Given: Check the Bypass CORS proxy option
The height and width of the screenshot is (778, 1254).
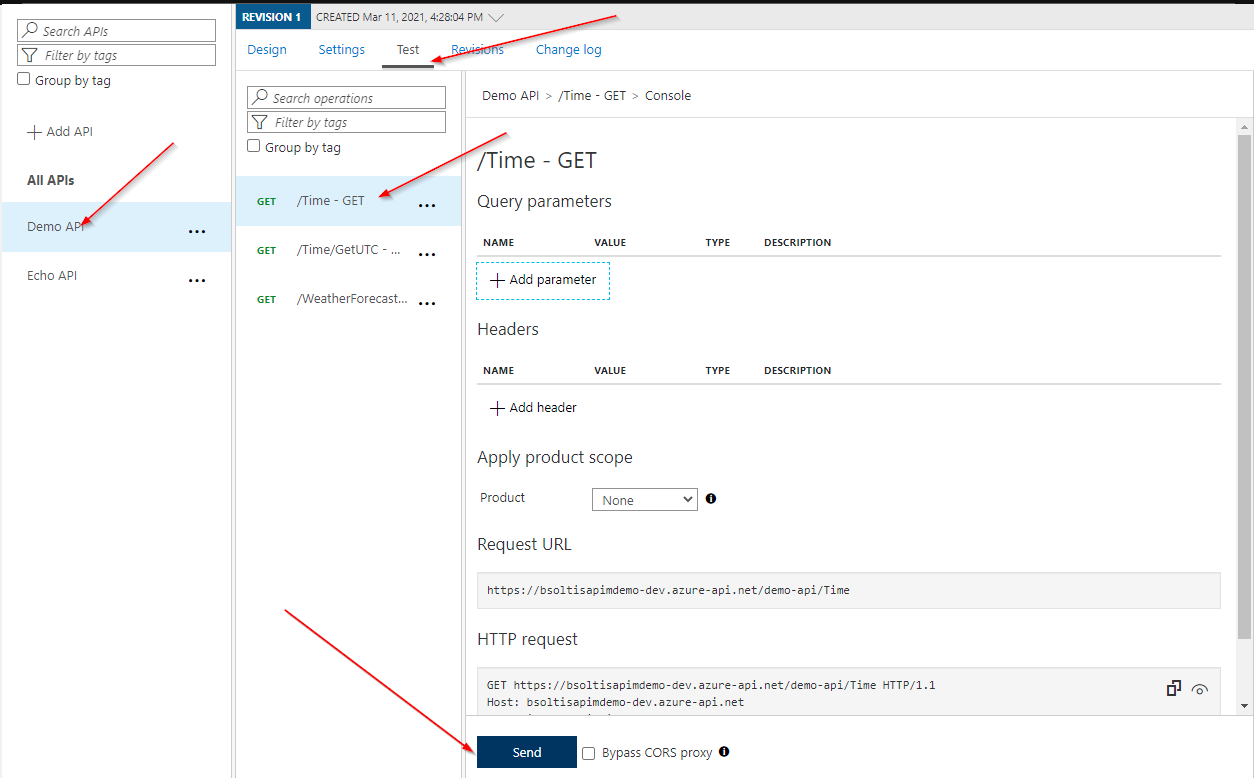Looking at the screenshot, I should (588, 752).
